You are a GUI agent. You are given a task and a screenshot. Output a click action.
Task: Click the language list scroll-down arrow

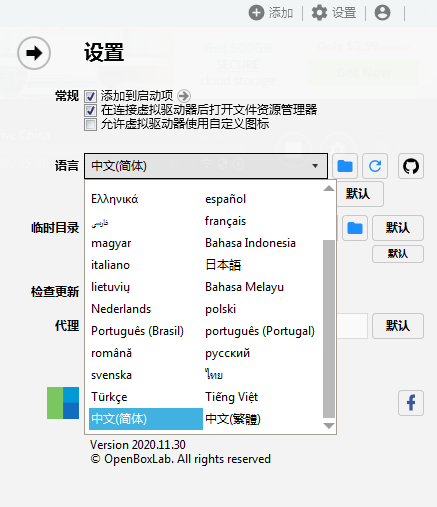point(329,426)
